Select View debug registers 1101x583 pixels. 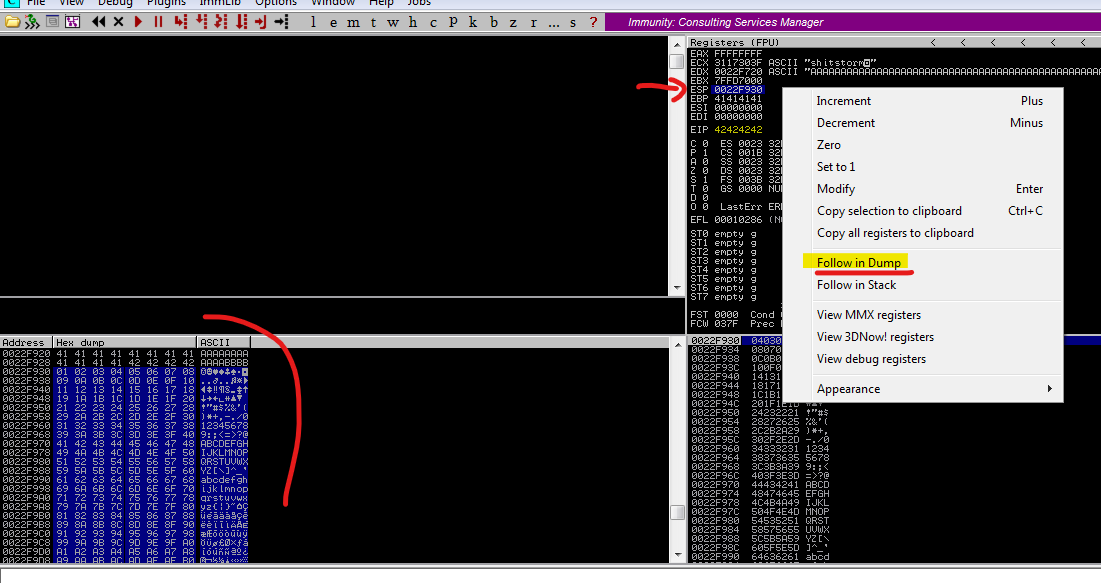point(923,359)
